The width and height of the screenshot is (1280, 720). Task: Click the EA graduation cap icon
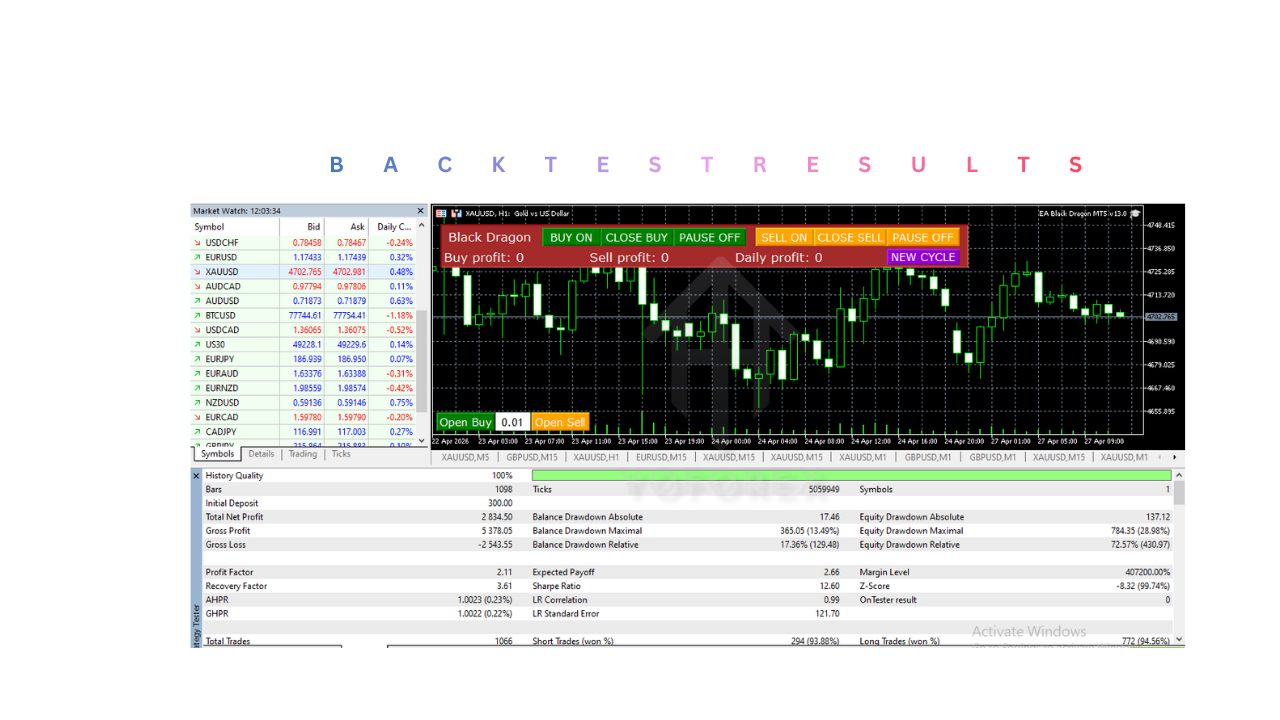1135,213
